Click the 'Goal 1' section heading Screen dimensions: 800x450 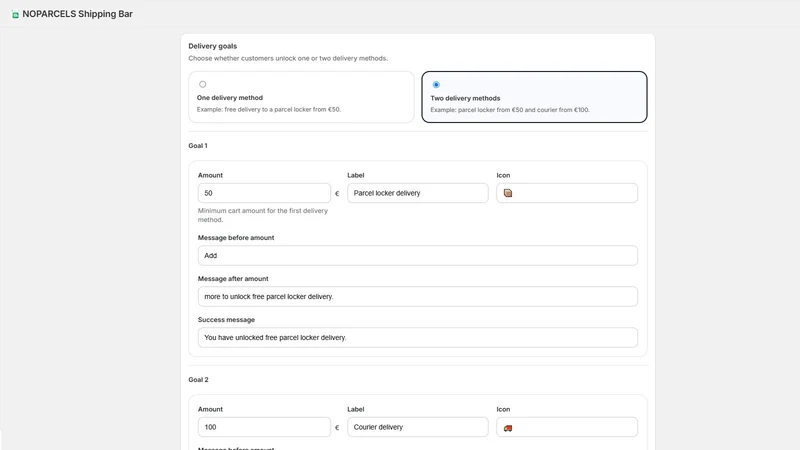tap(198, 145)
